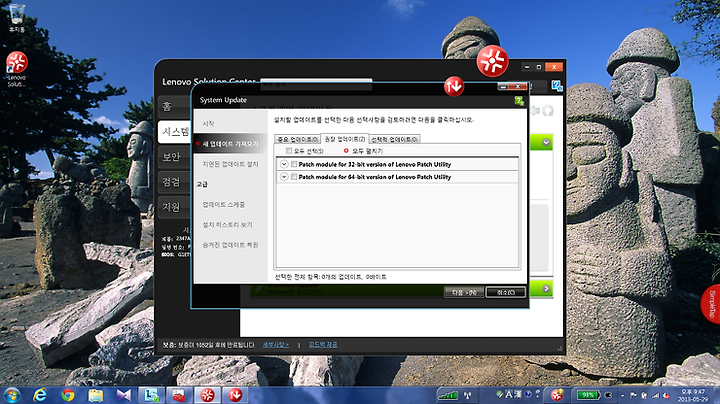Check the 32-bit Patch module checkbox
720x404 pixels.
(x=294, y=164)
